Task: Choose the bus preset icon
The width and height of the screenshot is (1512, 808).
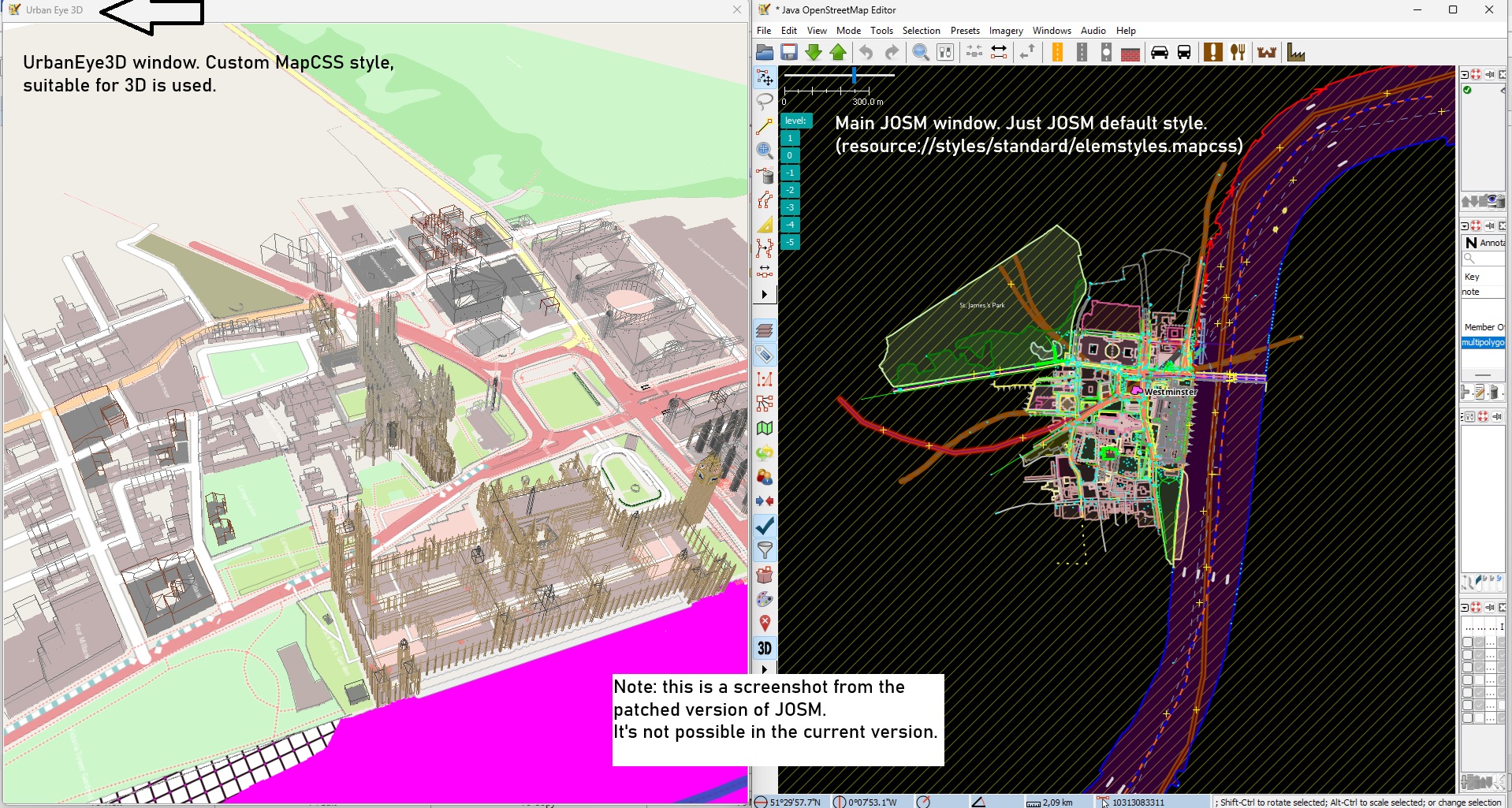Action: 1184,53
